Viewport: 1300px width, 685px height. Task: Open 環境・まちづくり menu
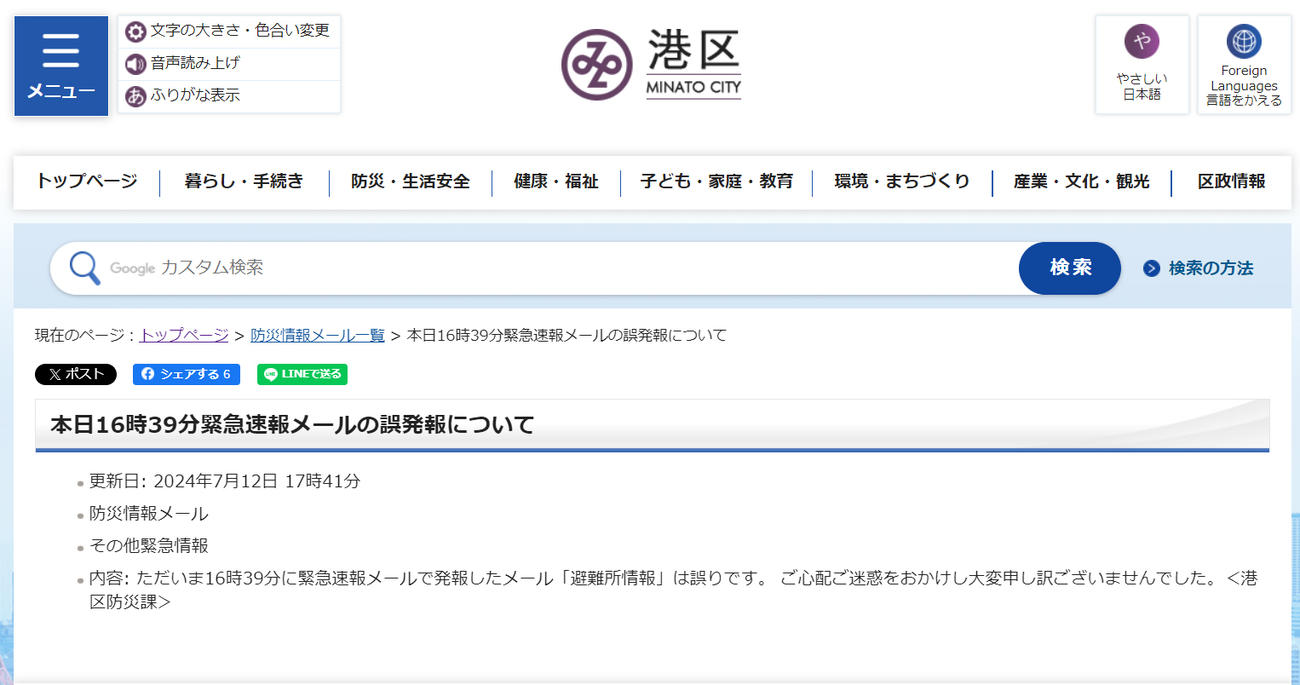click(902, 182)
